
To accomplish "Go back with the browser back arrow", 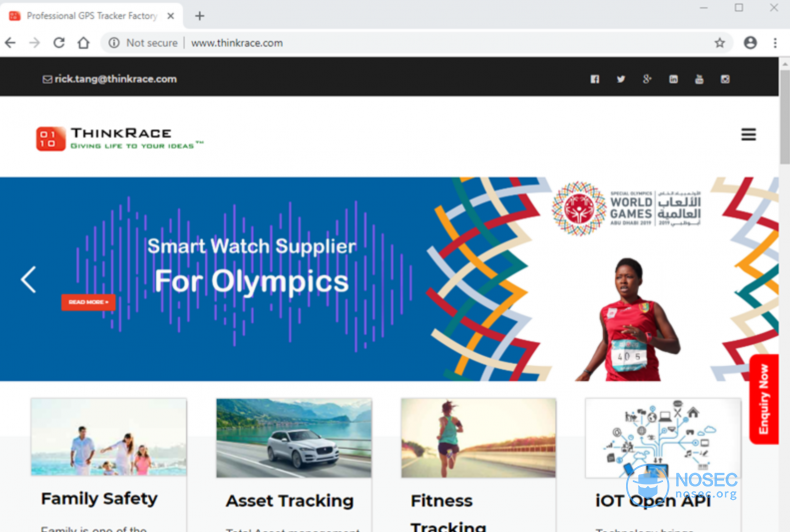I will (x=10, y=43).
